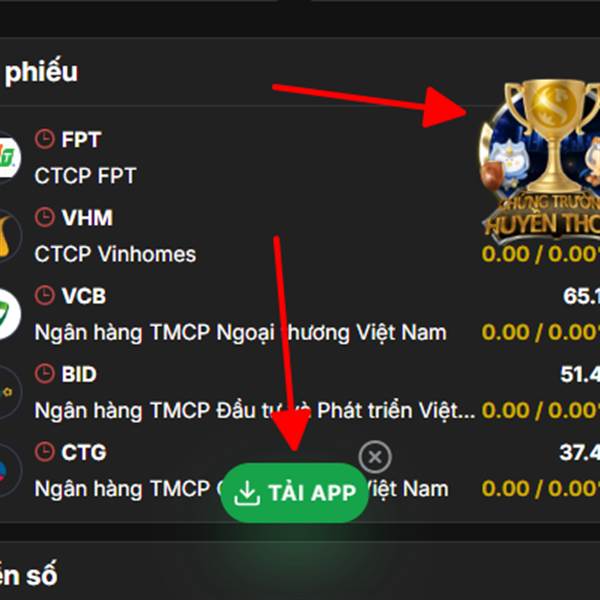Viewport: 600px width, 600px height.
Task: Select the FPT stock ticker
Action: 82,140
